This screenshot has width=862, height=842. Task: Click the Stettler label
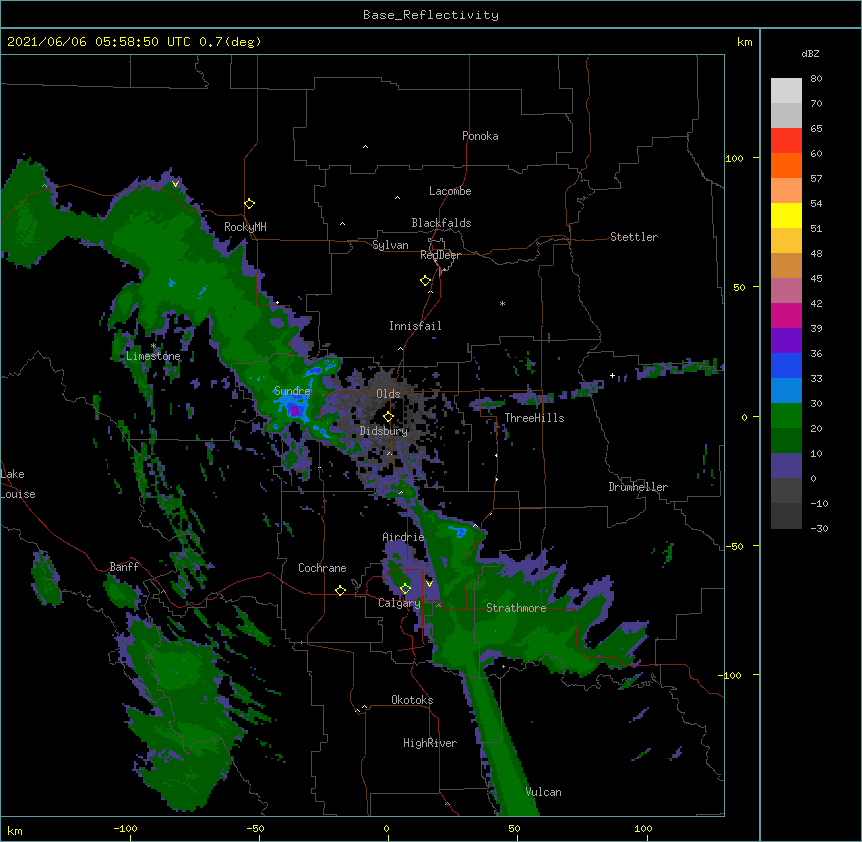pos(633,237)
